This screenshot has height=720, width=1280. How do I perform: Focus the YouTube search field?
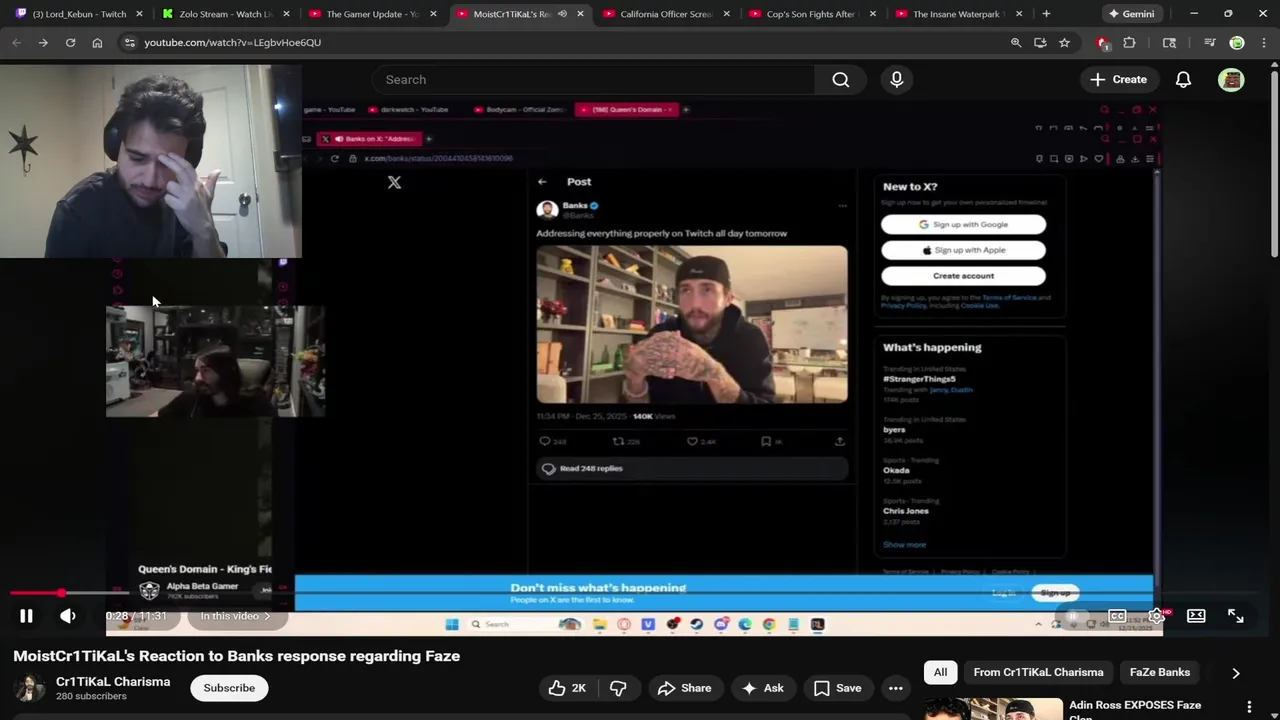click(x=593, y=80)
